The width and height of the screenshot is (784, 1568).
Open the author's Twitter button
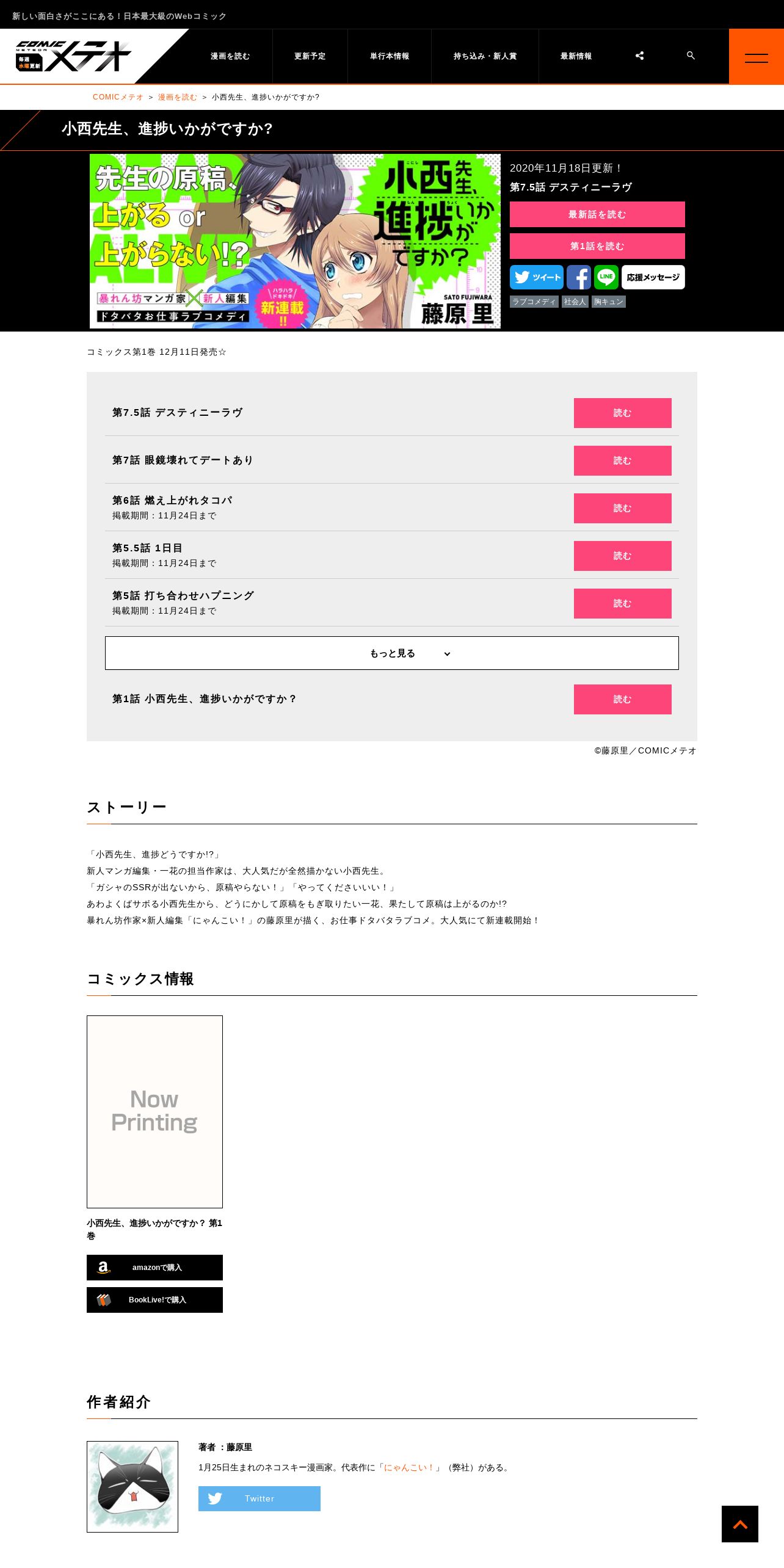(x=260, y=1498)
